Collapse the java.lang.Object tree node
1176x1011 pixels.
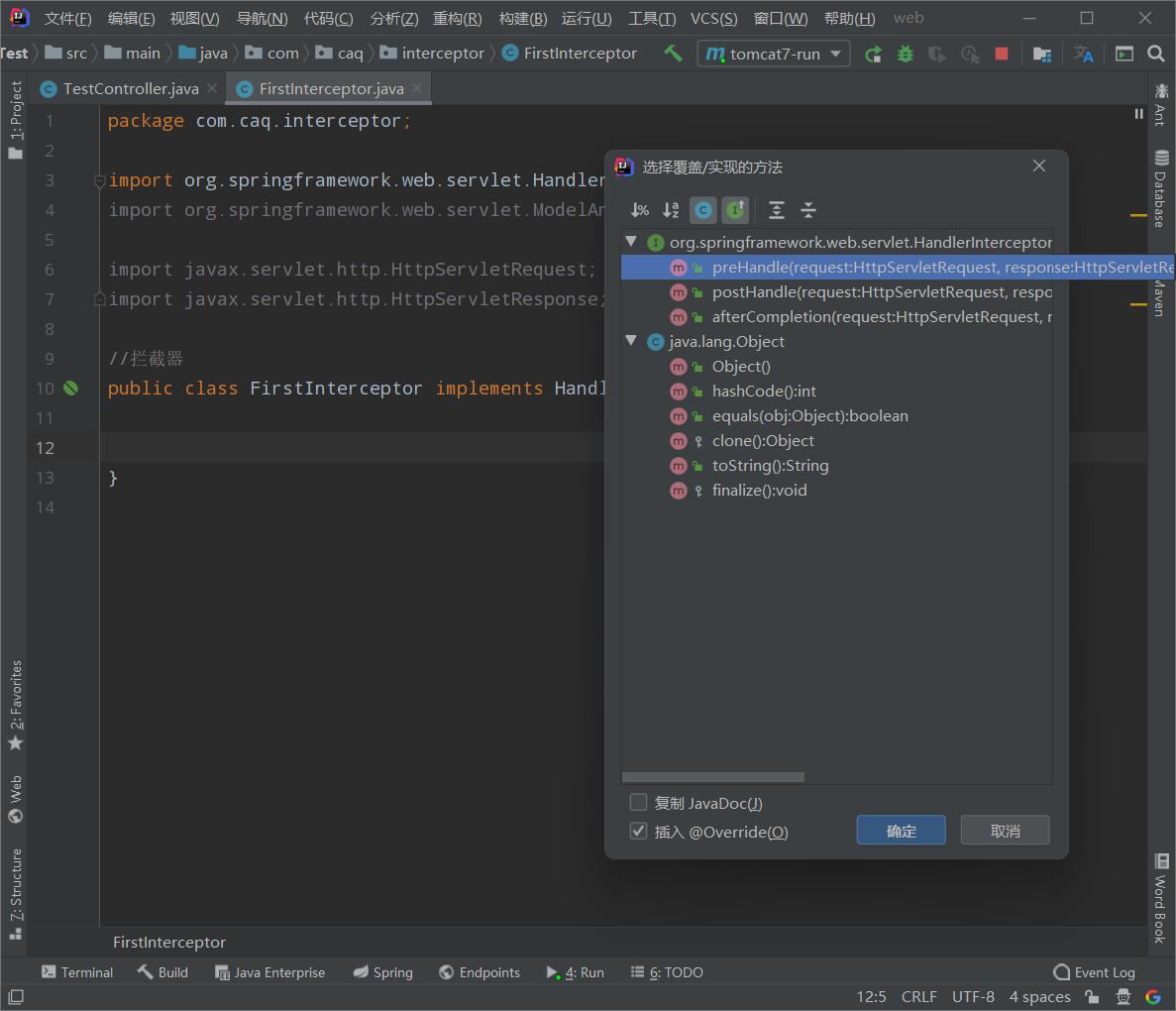click(631, 341)
